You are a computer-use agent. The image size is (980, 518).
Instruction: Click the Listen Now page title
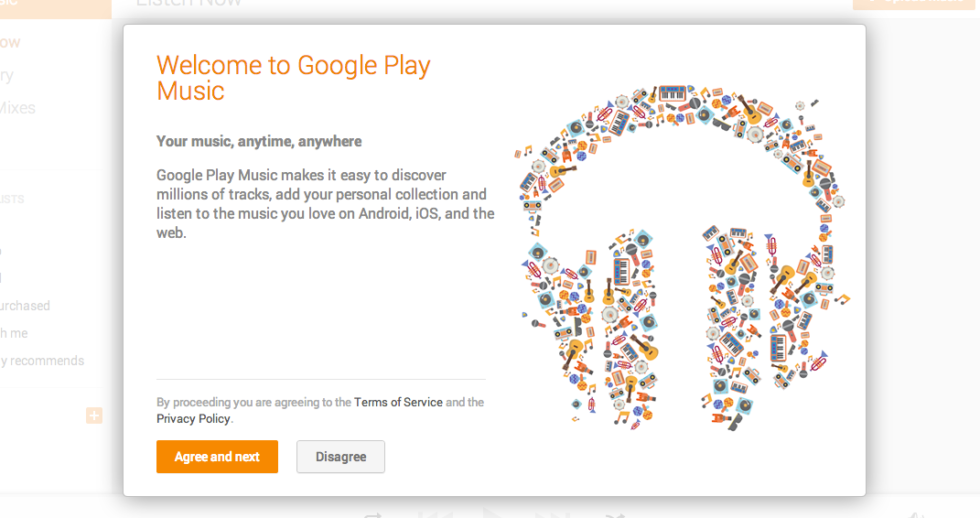[188, 4]
